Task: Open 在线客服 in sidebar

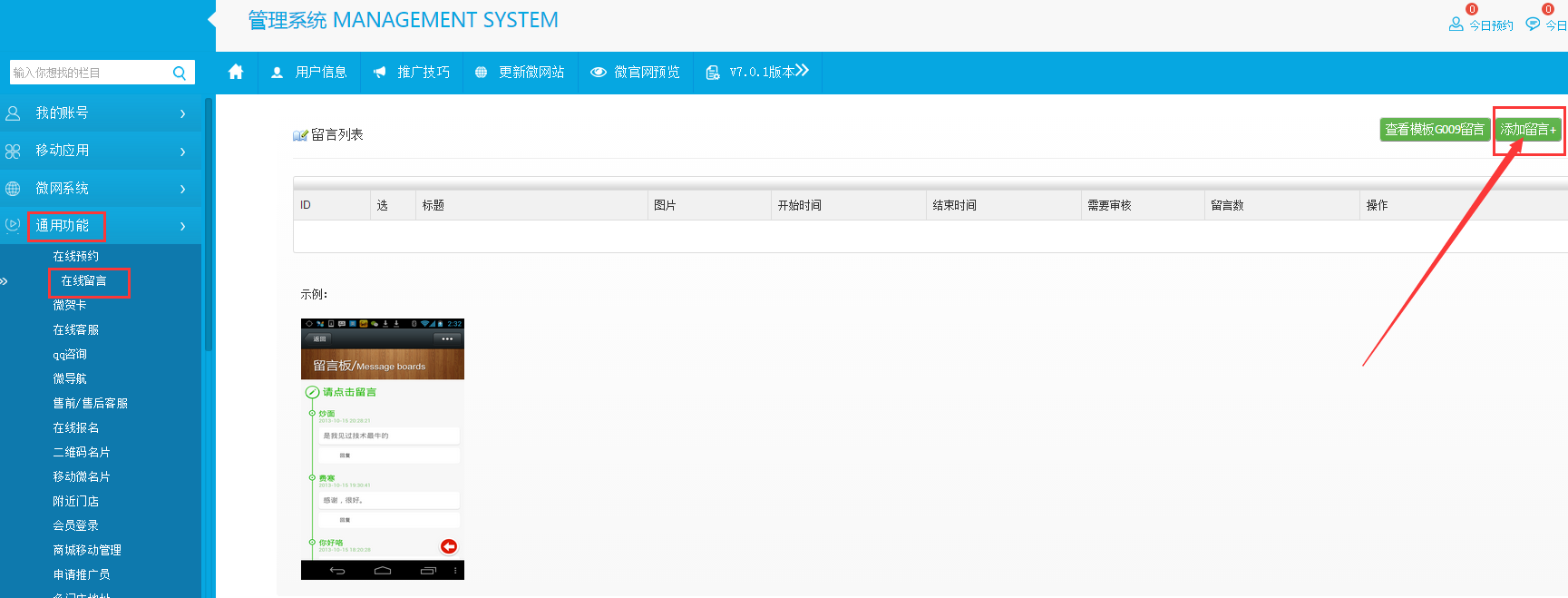Action: tap(76, 330)
